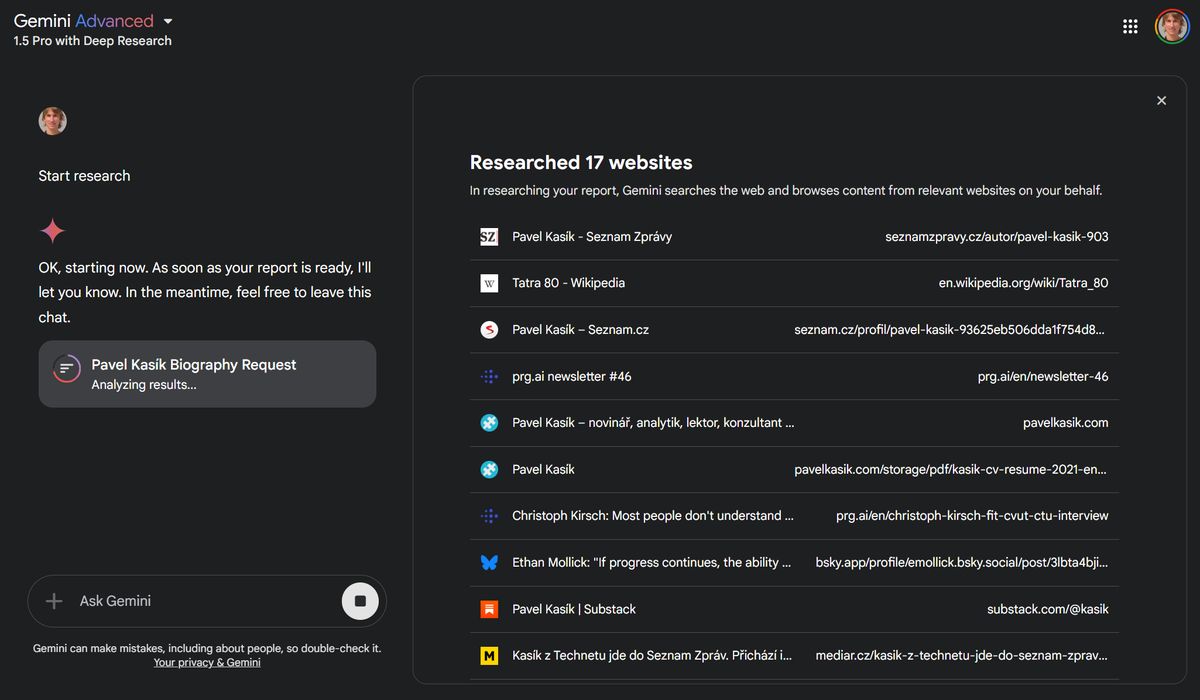Click the user avatar beside the chat message
The width and height of the screenshot is (1200, 700).
click(52, 121)
